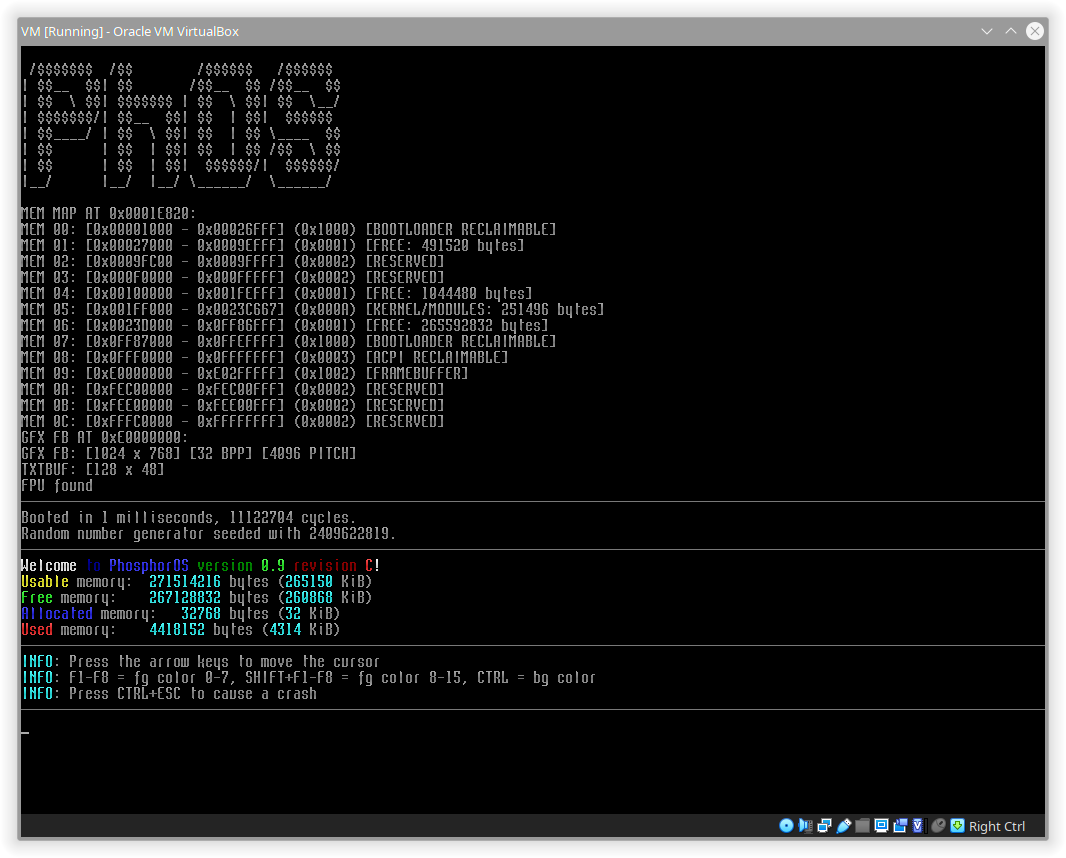1066x858 pixels.
Task: Close the VirtualBox VM window
Action: tap(1035, 31)
